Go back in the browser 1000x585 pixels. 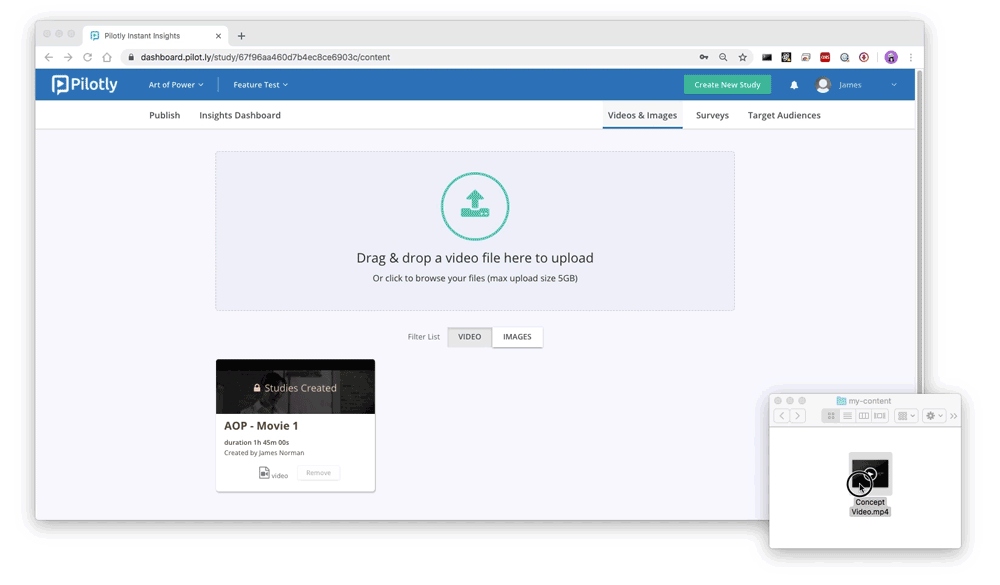point(49,57)
